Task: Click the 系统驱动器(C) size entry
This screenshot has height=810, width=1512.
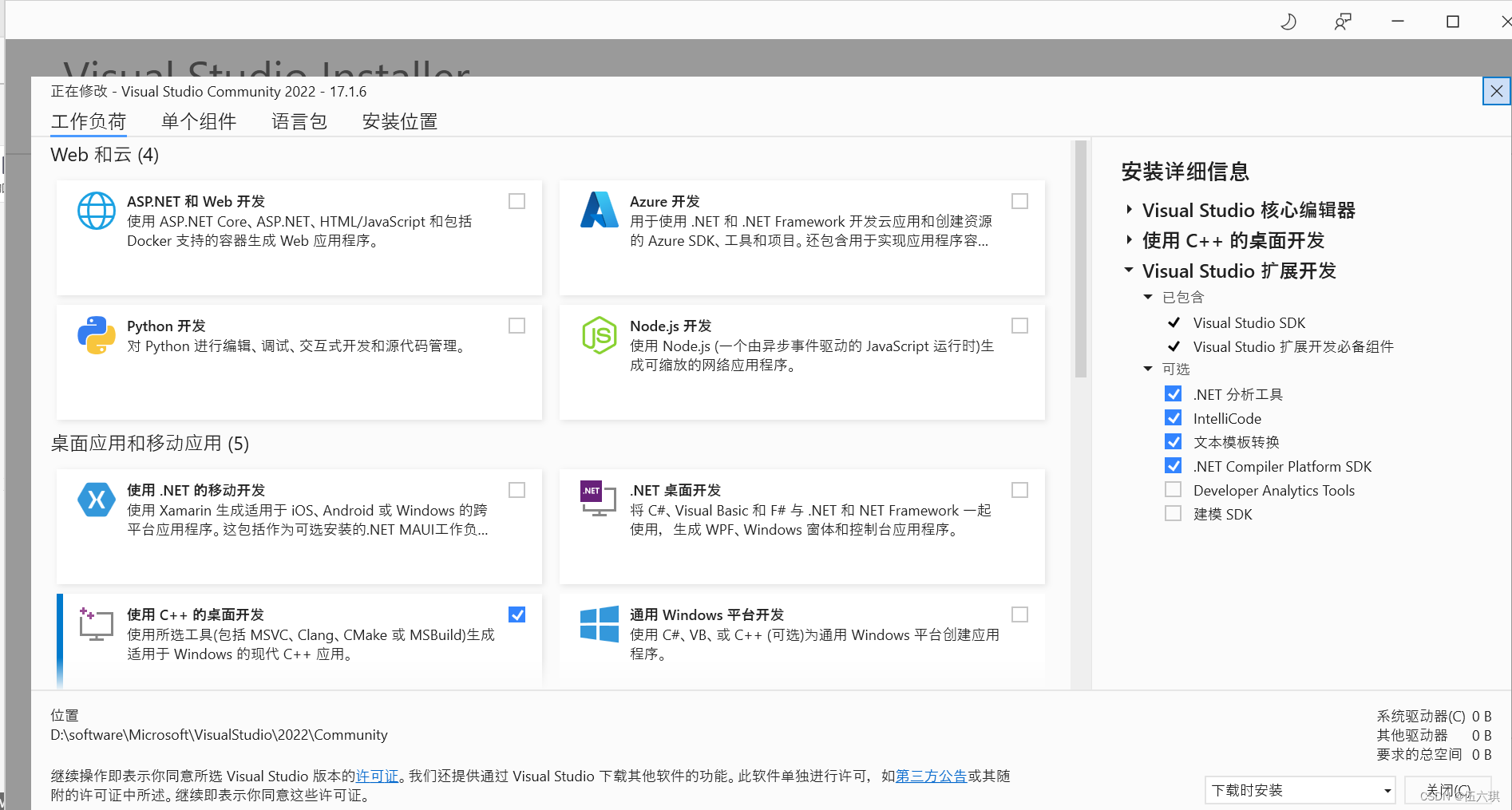Action: click(1434, 717)
